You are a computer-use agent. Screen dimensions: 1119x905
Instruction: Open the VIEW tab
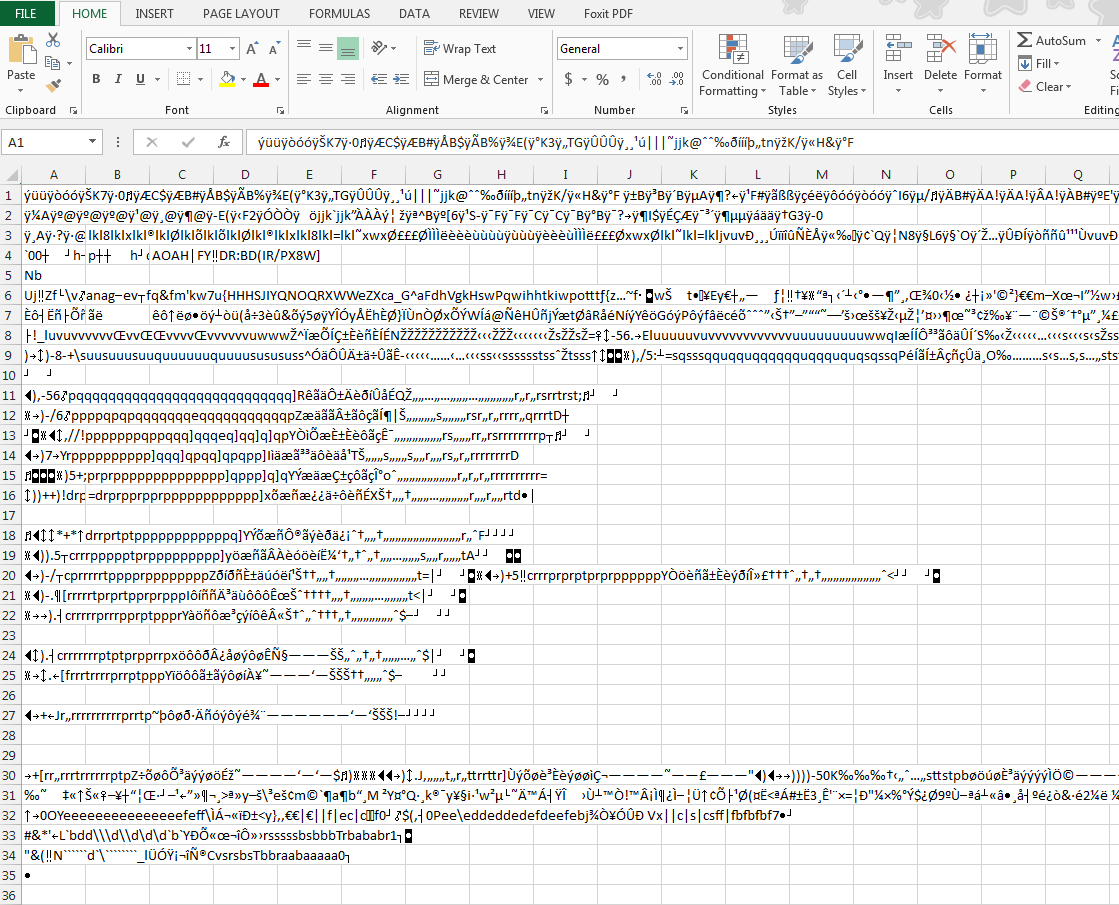(541, 14)
